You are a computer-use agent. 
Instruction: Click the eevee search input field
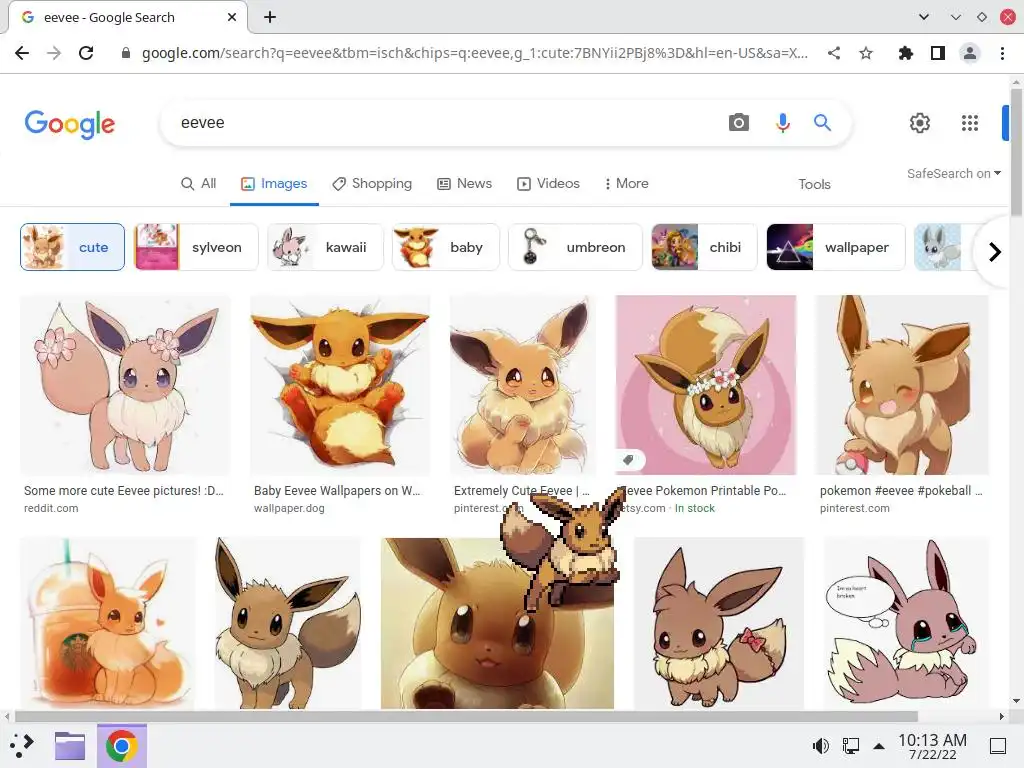(444, 122)
